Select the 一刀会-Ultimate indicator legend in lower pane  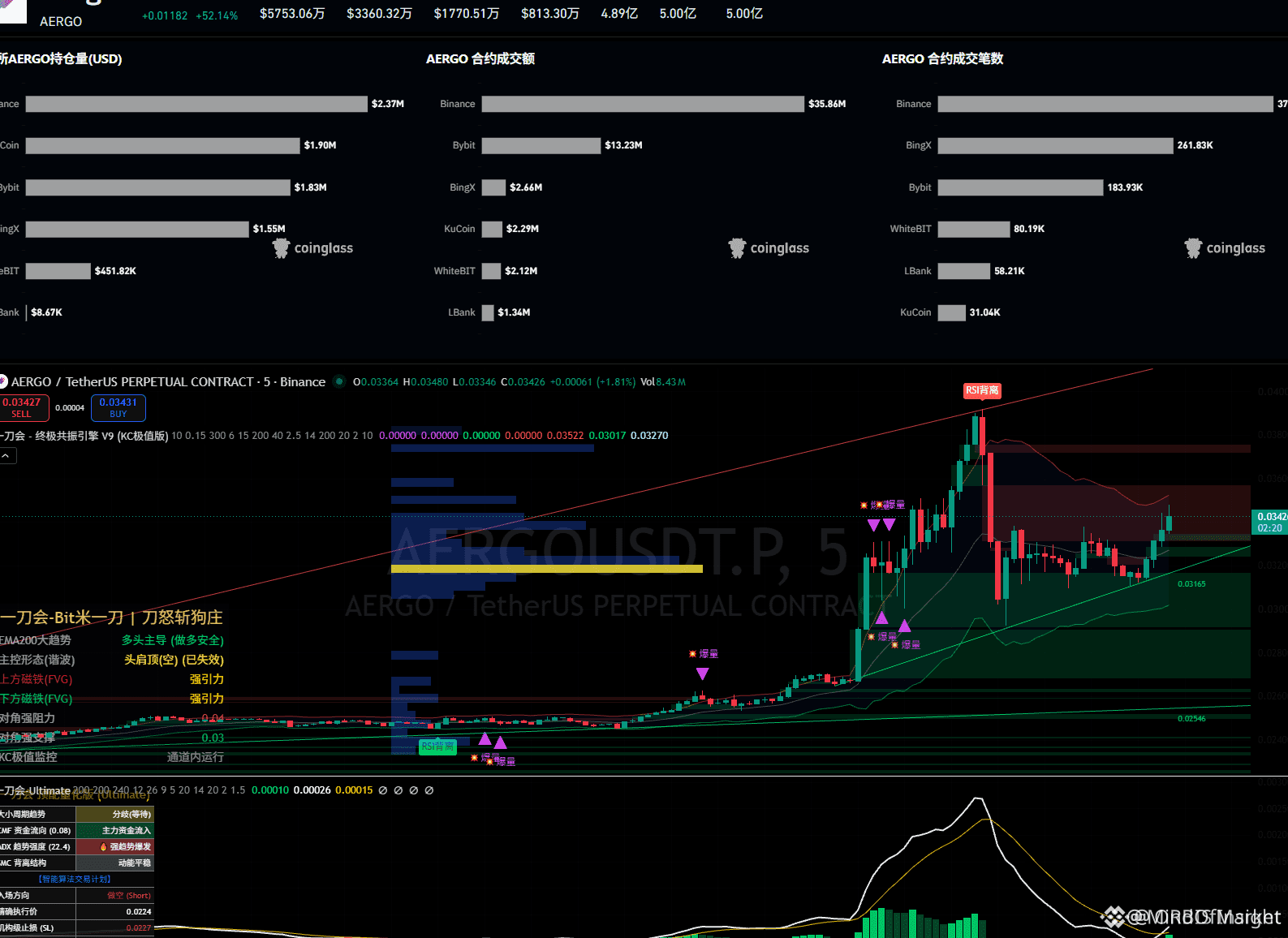36,790
